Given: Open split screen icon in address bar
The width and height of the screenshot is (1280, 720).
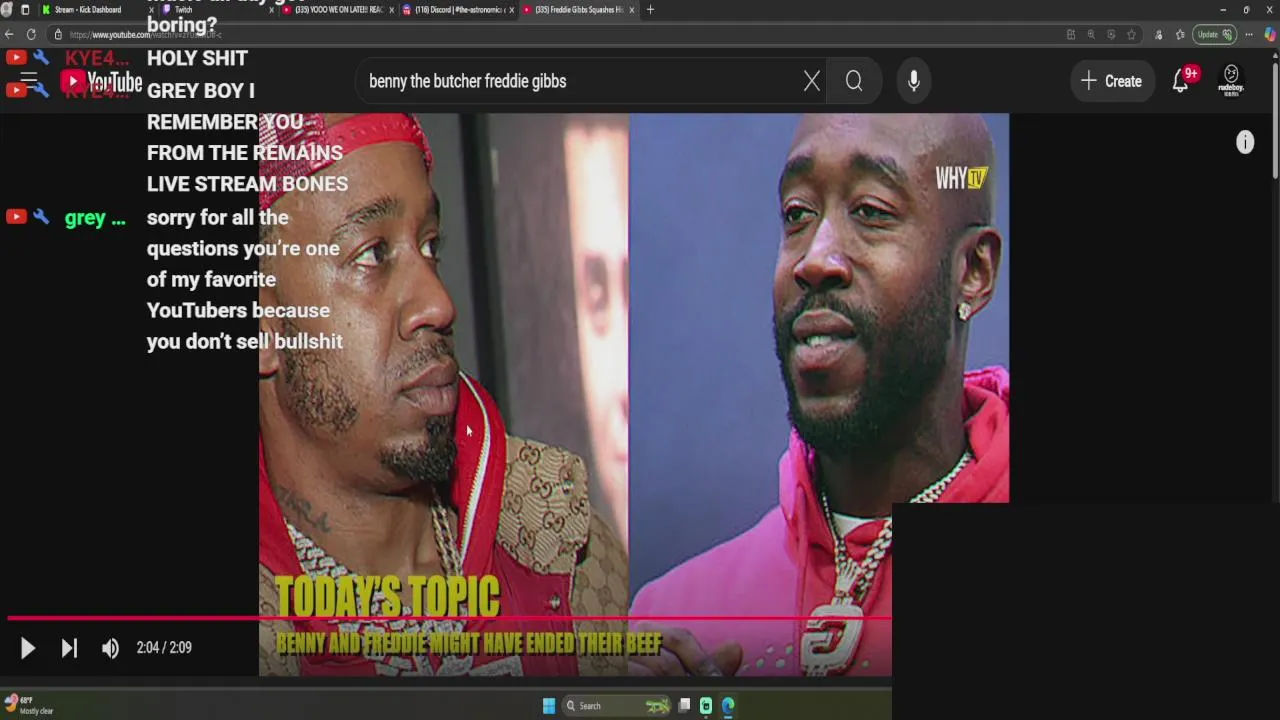Looking at the screenshot, I should pyautogui.click(x=1071, y=34).
